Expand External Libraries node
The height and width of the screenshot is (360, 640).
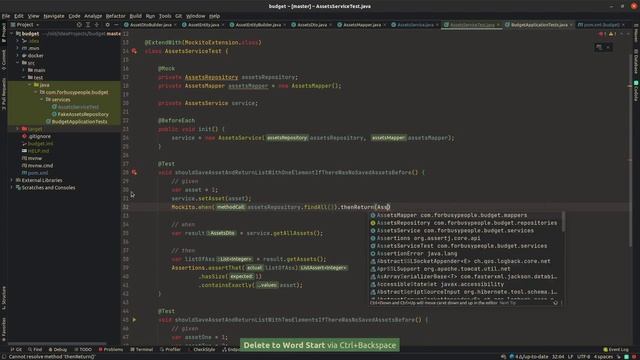(x=11, y=180)
